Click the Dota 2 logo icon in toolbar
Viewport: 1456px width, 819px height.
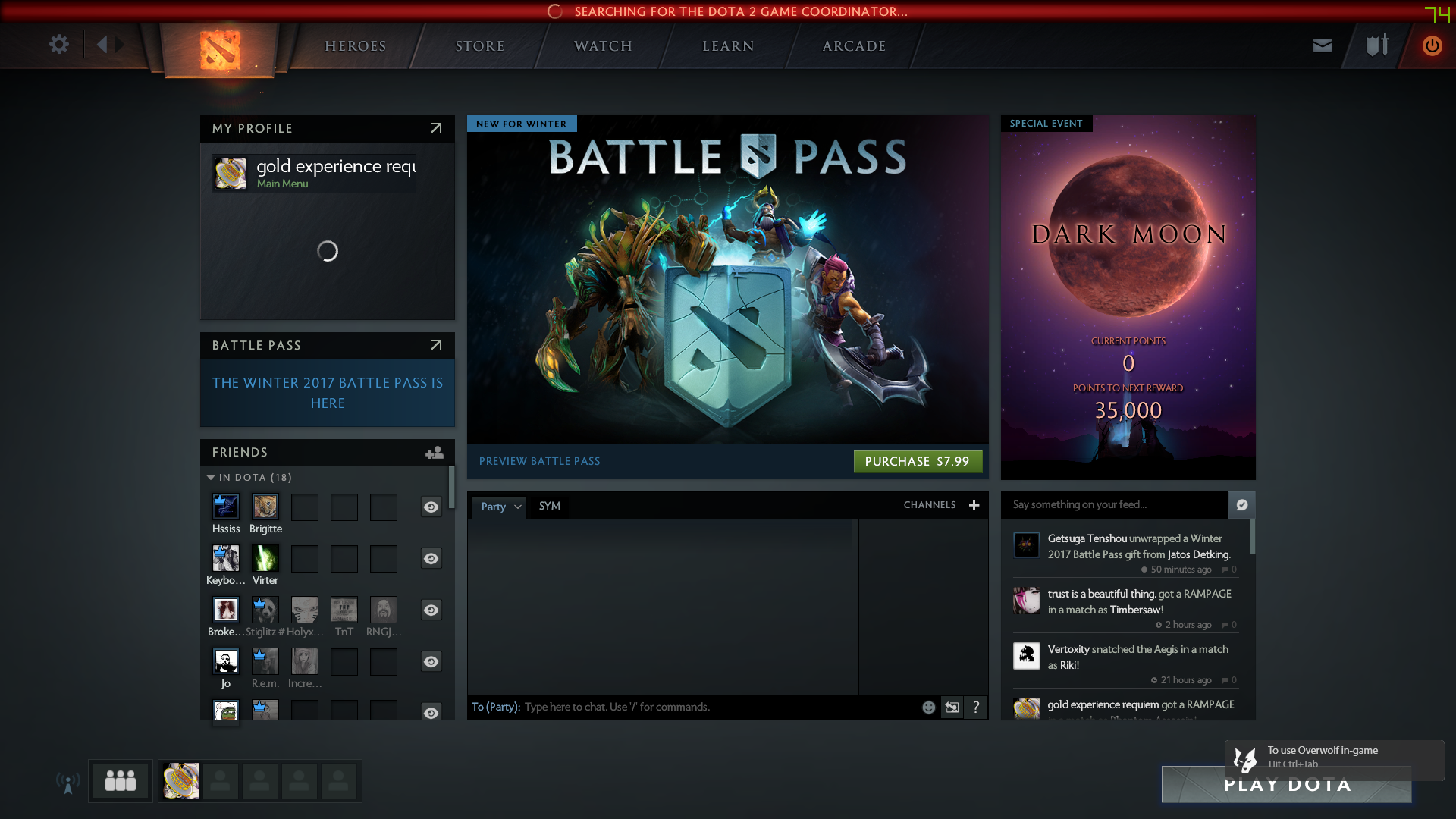click(x=221, y=46)
